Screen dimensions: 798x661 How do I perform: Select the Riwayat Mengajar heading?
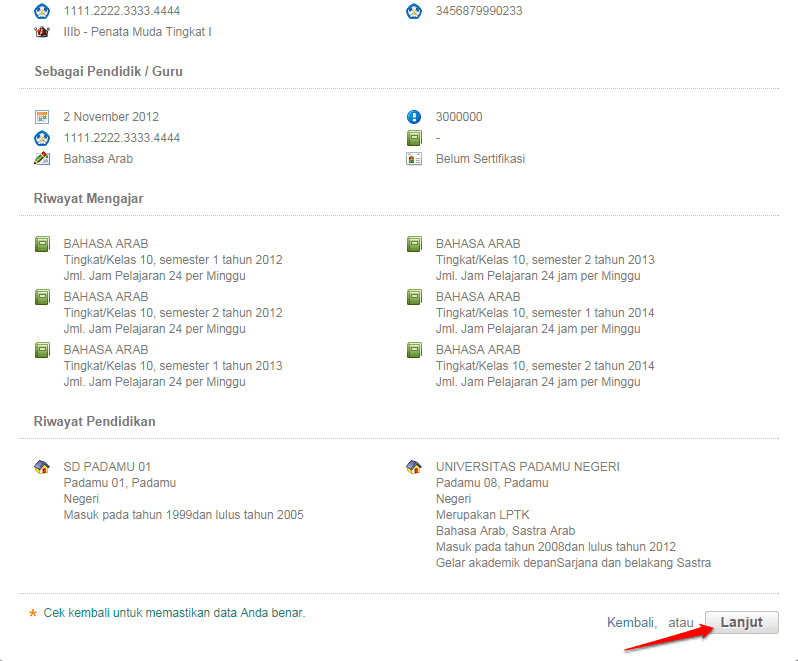[x=89, y=198]
